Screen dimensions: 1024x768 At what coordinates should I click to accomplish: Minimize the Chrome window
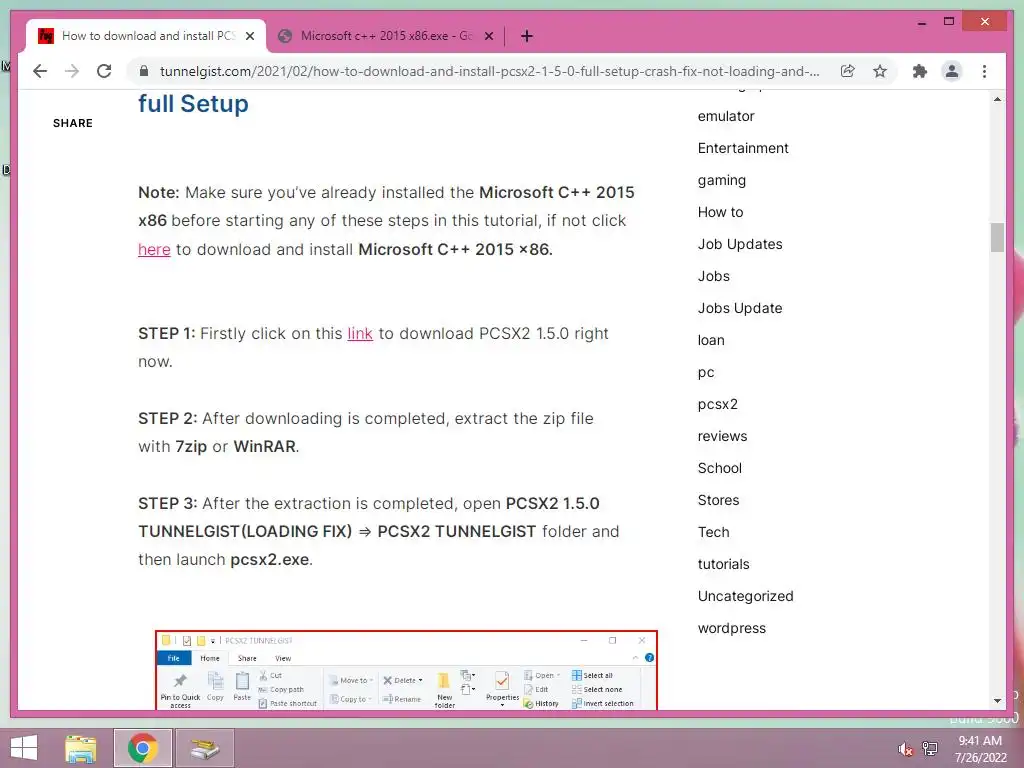click(921, 22)
